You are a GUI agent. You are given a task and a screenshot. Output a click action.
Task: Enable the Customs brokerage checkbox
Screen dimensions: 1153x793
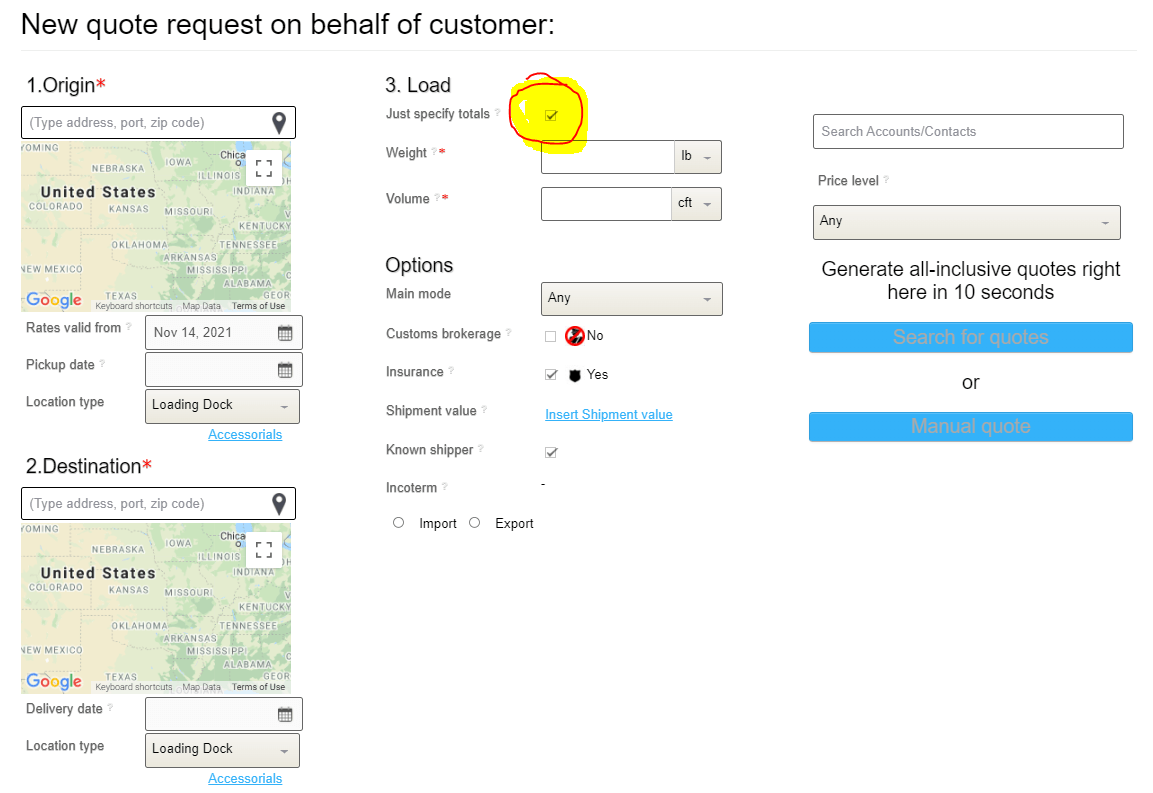tap(551, 337)
